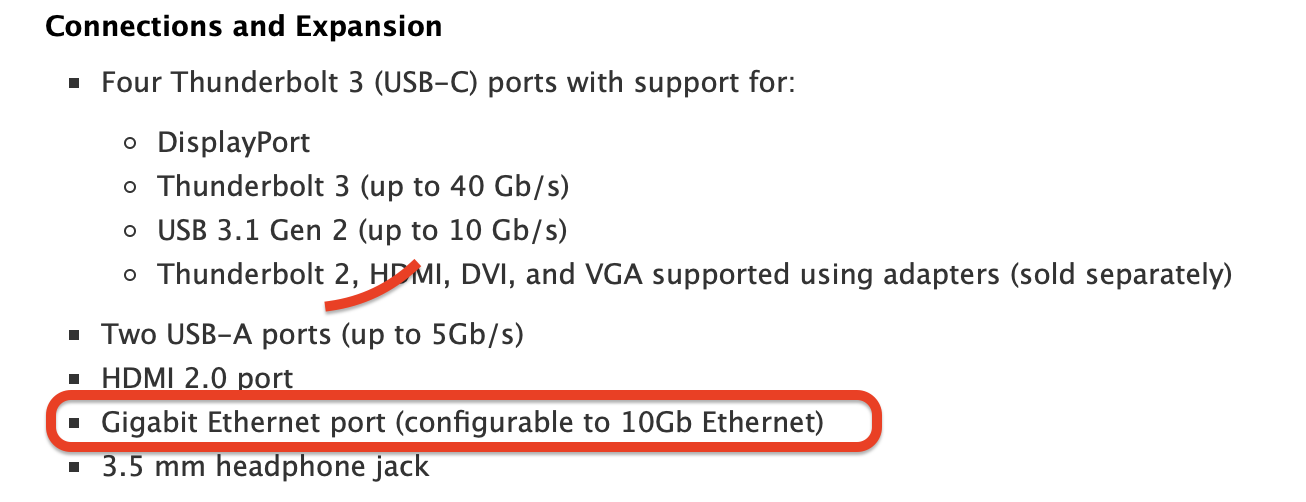This screenshot has width=1306, height=502.
Task: Click the word "DisplayPort"
Action: tap(234, 143)
